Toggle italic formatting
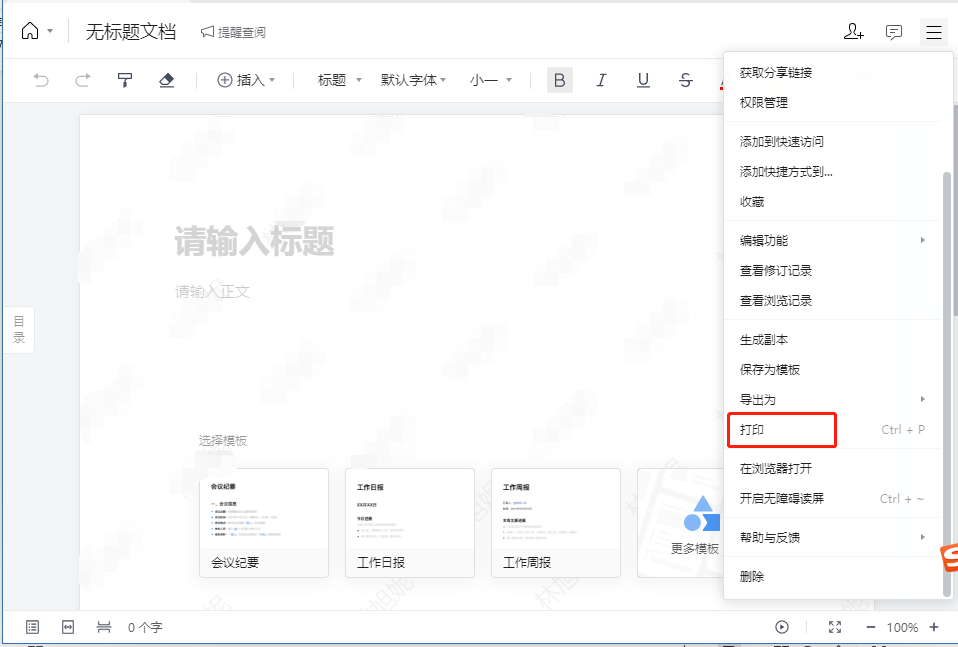958x647 pixels. coord(601,80)
